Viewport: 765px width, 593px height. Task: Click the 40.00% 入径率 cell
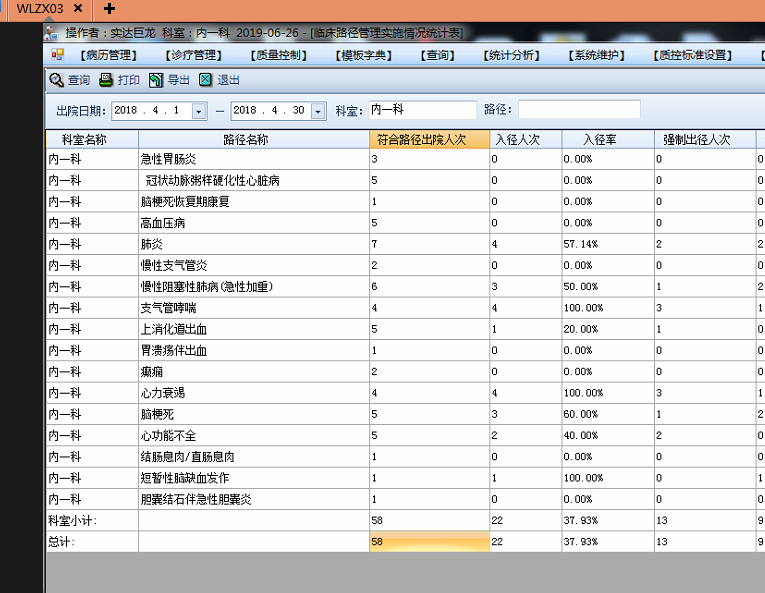point(608,435)
